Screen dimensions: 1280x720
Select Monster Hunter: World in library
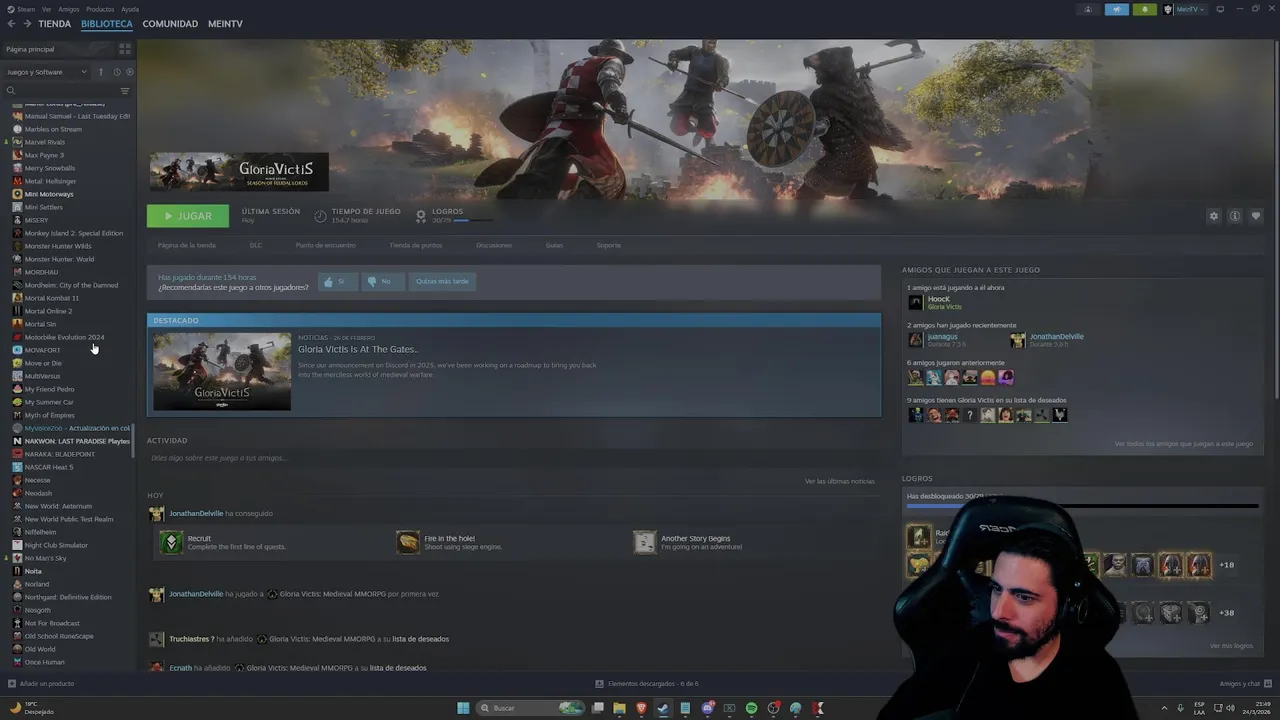(59, 259)
